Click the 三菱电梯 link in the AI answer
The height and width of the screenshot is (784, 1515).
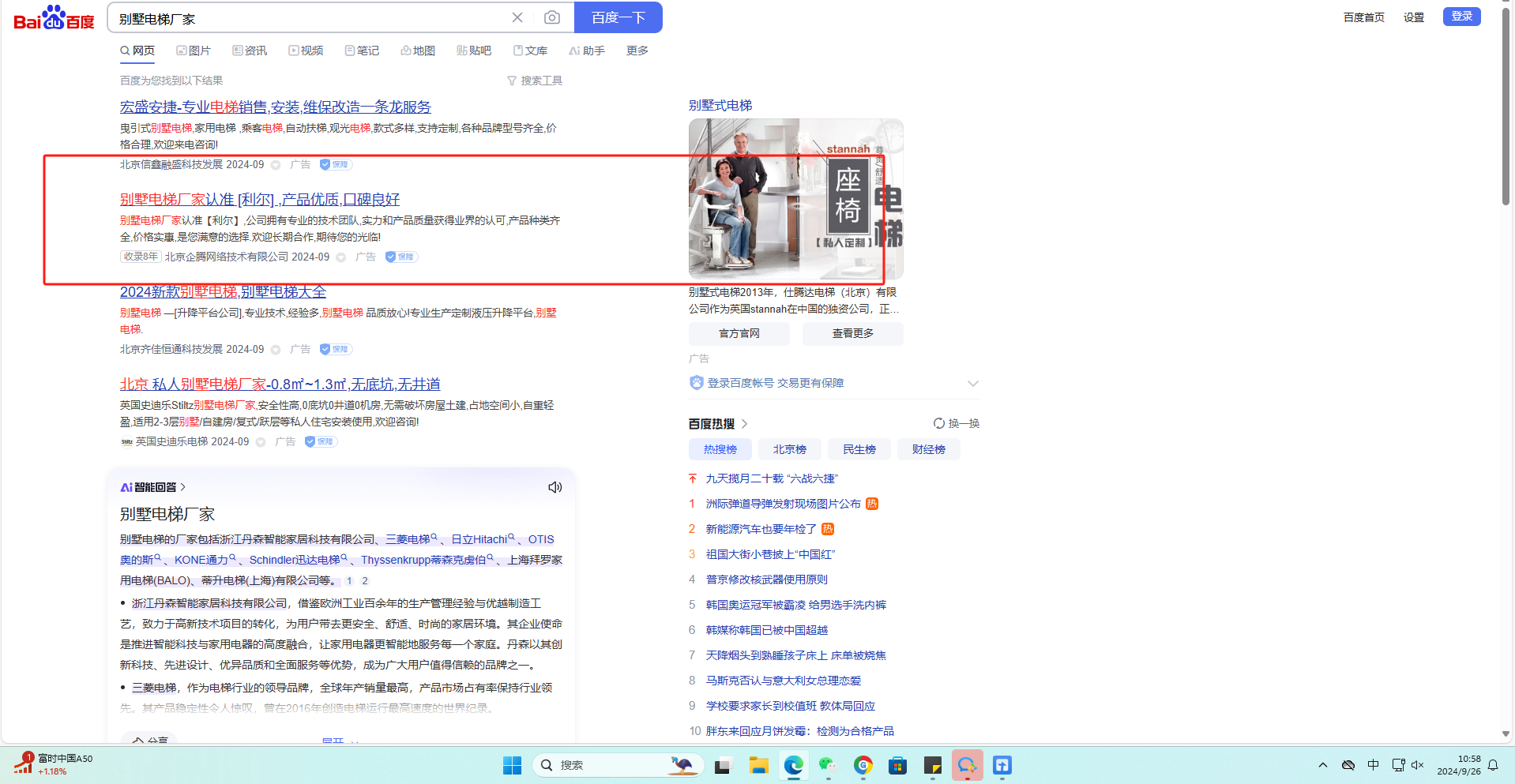[408, 539]
